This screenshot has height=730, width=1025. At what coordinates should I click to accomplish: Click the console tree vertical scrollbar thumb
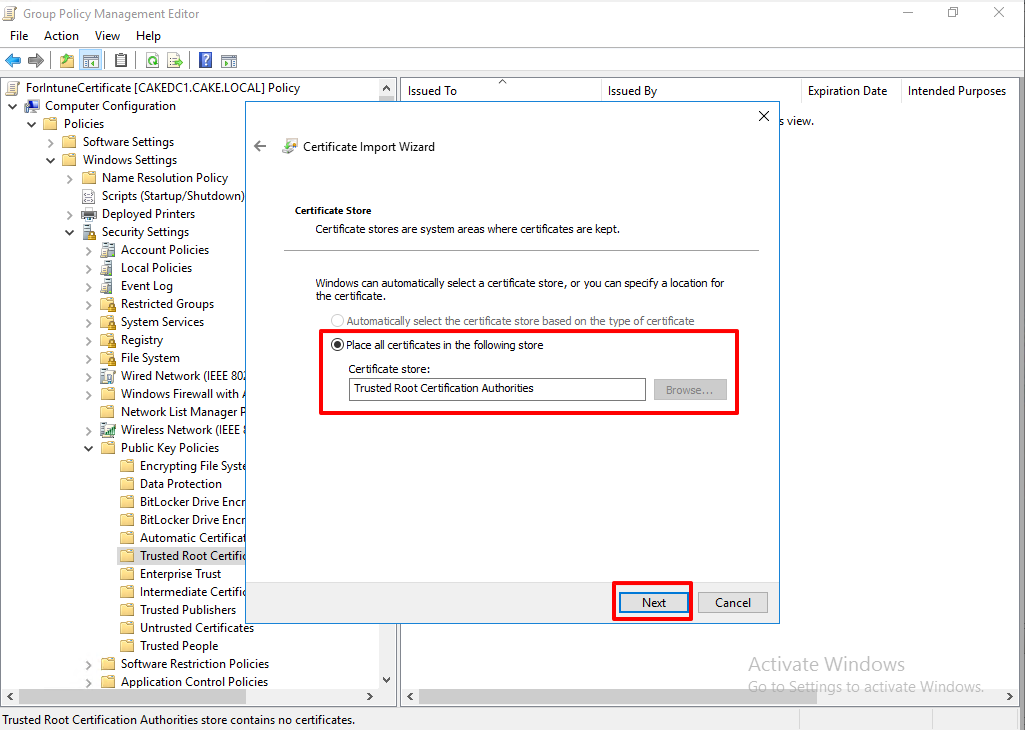pos(386,99)
